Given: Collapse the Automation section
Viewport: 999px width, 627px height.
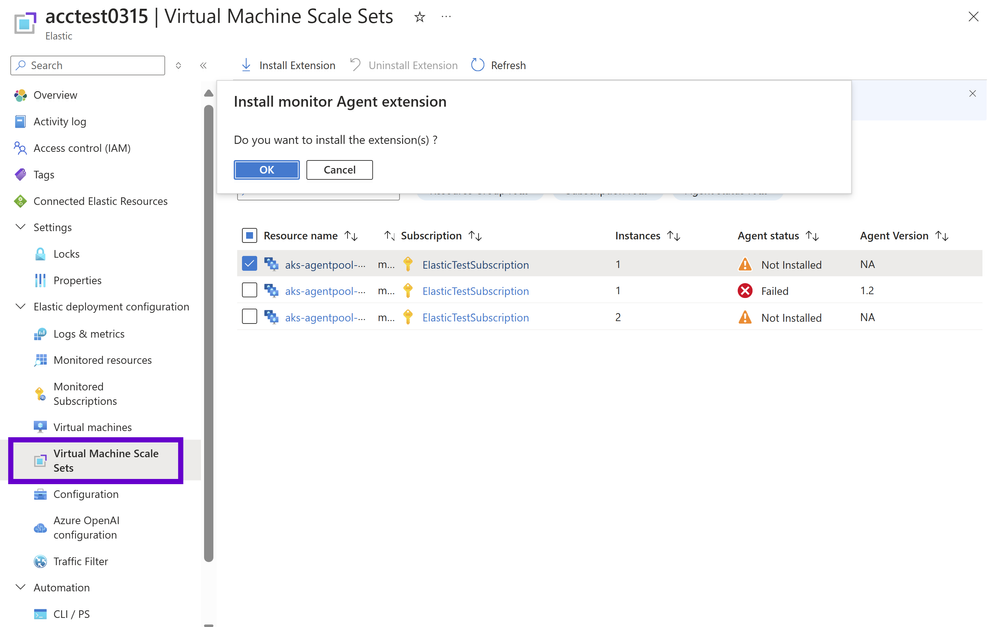Looking at the screenshot, I should [20, 588].
